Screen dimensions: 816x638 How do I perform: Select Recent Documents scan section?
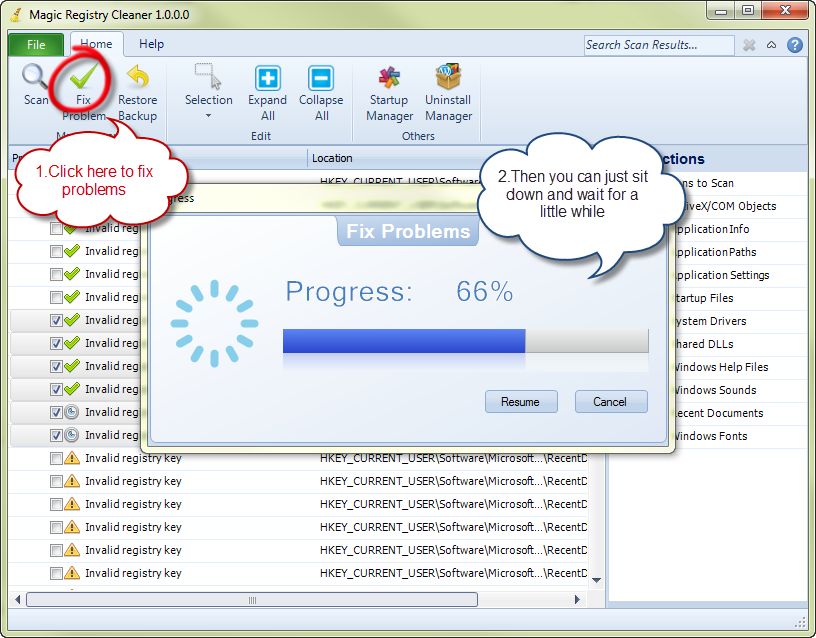719,413
